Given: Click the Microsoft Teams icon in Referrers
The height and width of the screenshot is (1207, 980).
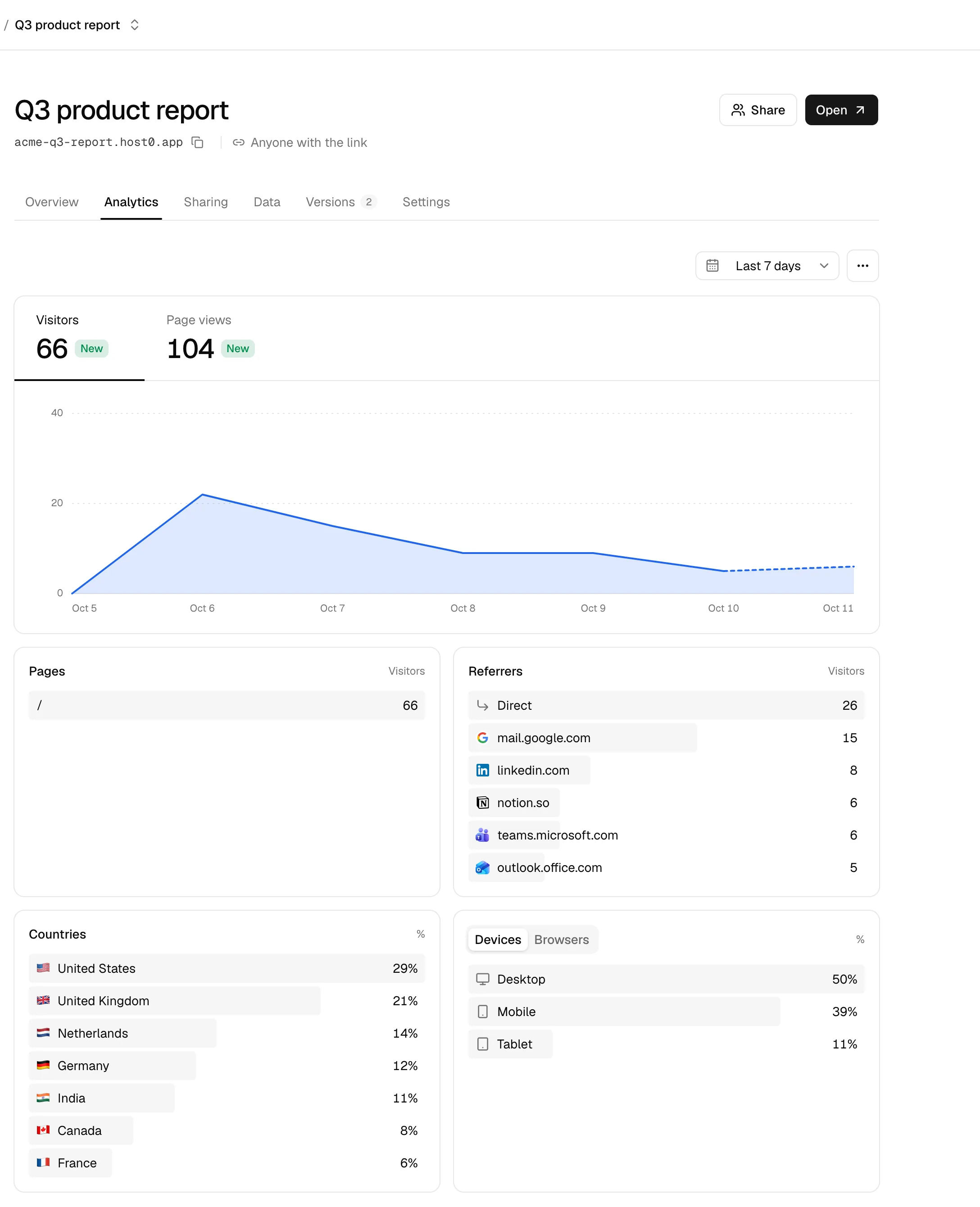Looking at the screenshot, I should 482,835.
